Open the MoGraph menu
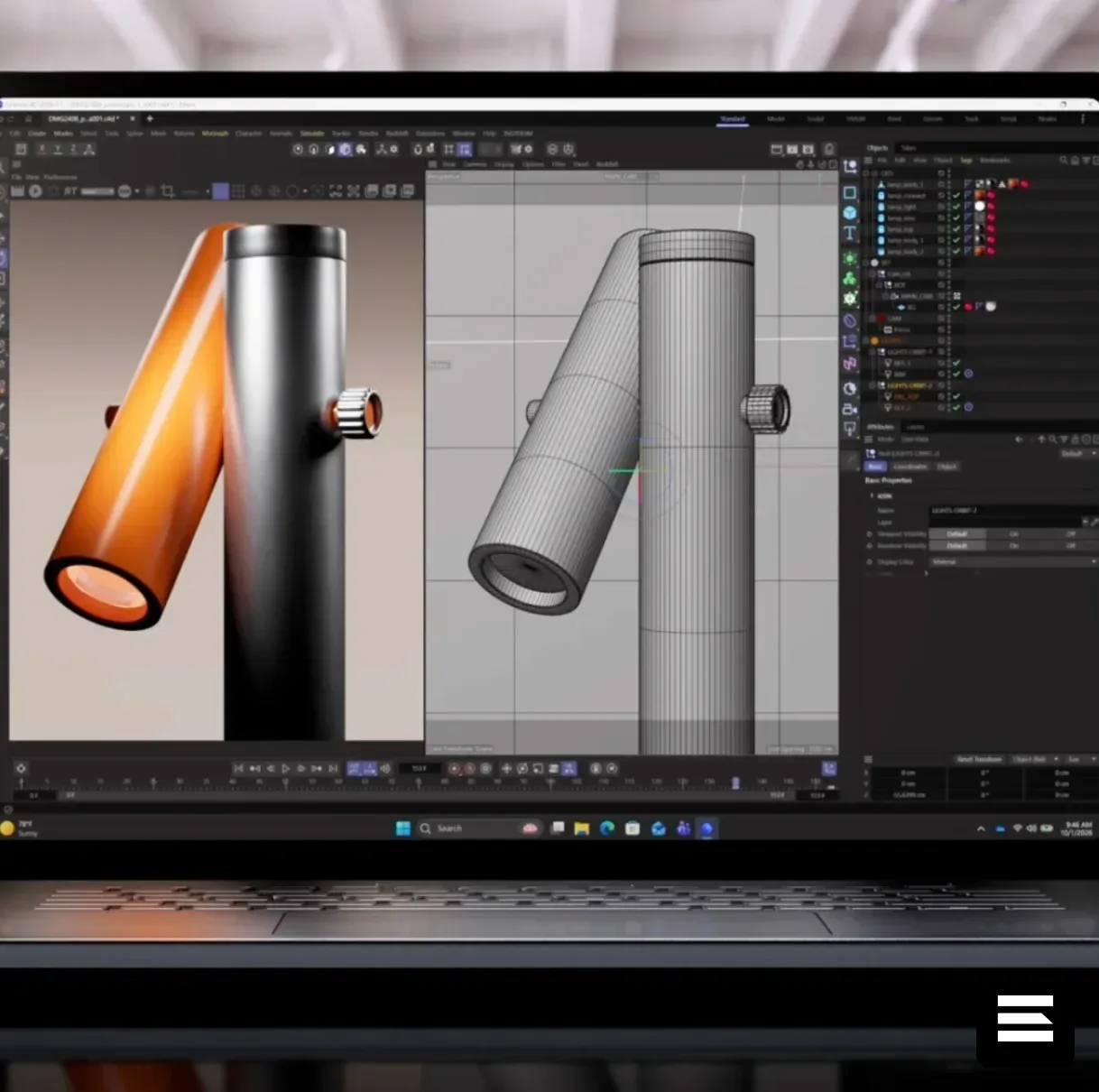This screenshot has height=1092, width=1099. [x=215, y=134]
